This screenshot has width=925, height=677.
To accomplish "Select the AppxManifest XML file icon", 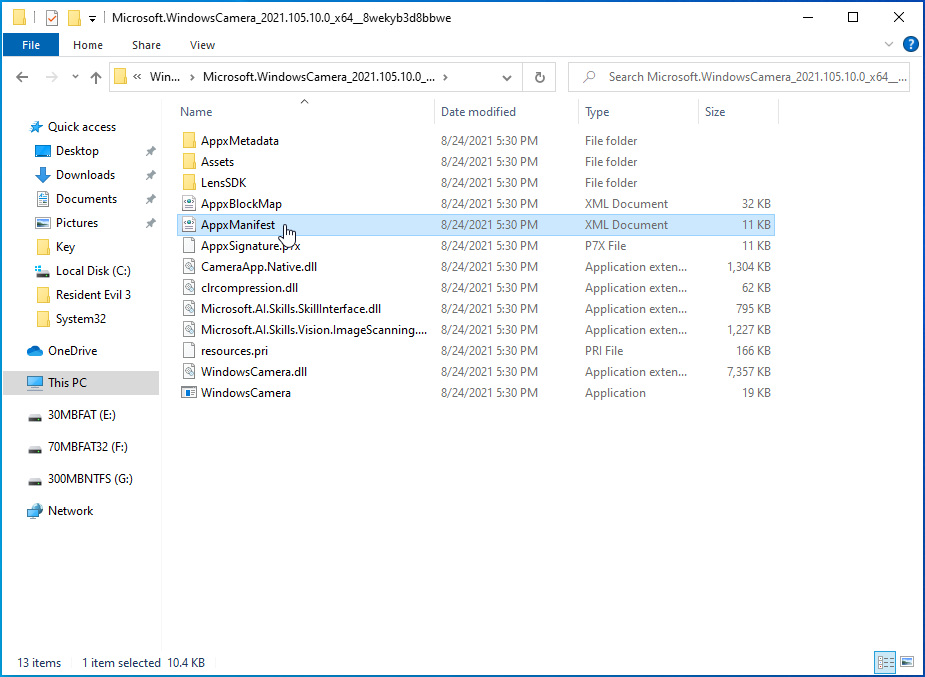I will tap(189, 225).
